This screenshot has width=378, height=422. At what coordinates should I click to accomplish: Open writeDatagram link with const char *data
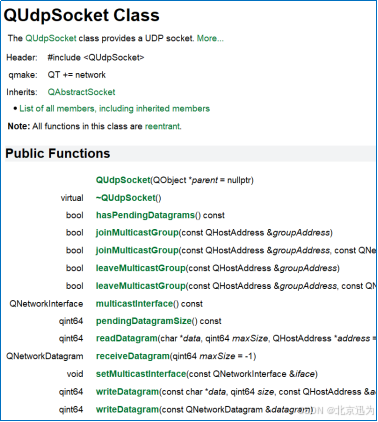tap(128, 392)
